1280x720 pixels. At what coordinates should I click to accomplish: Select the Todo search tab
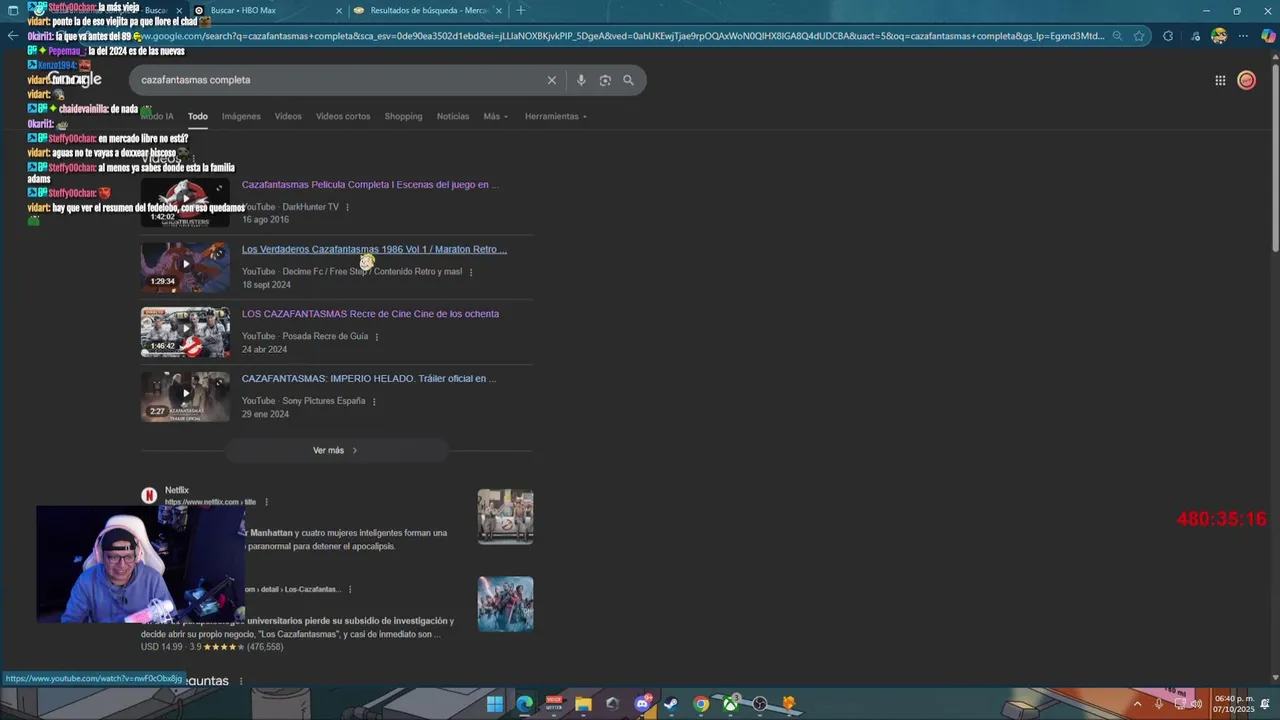click(x=198, y=116)
